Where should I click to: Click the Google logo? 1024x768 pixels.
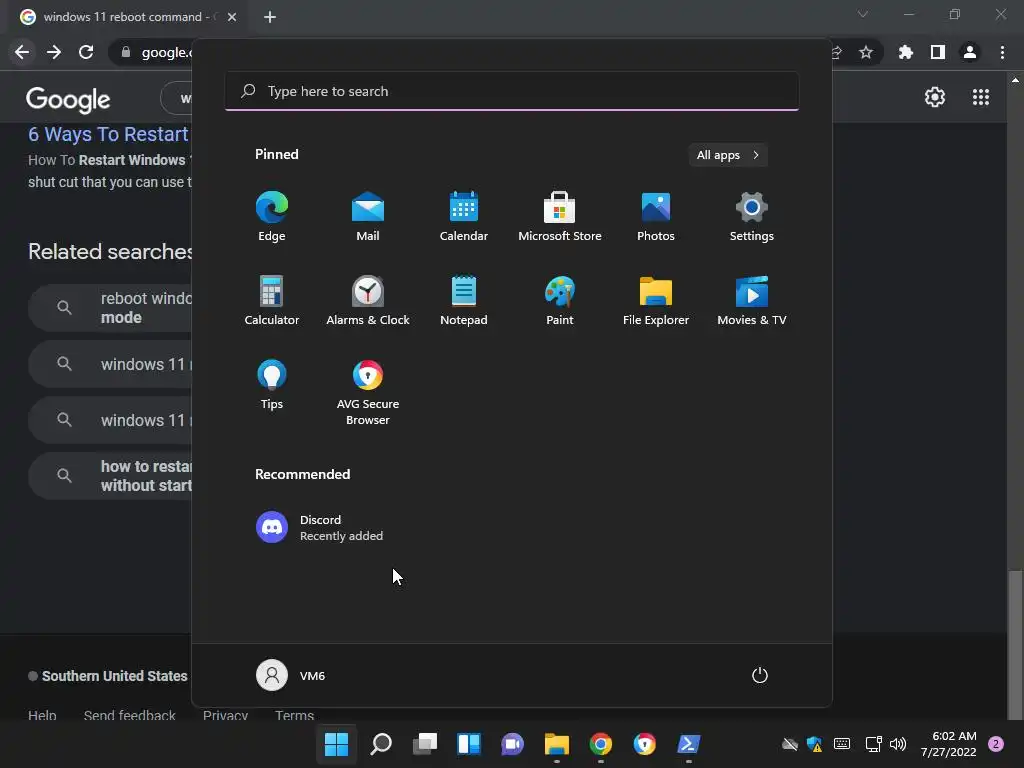point(68,99)
